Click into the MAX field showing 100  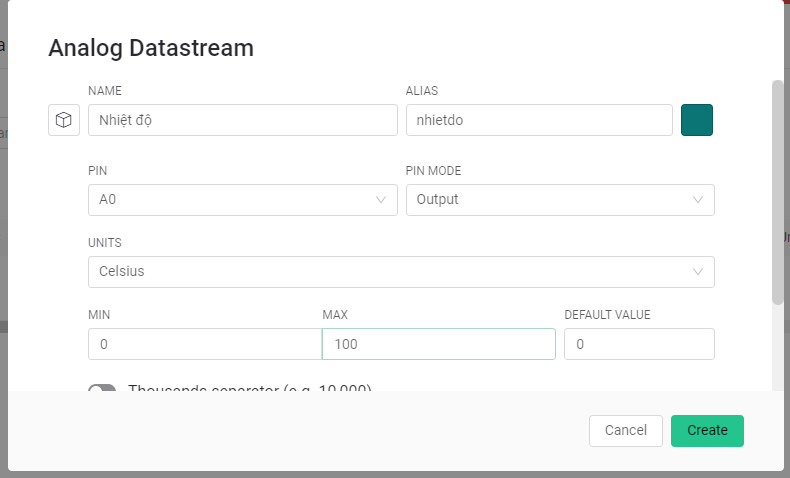point(438,344)
